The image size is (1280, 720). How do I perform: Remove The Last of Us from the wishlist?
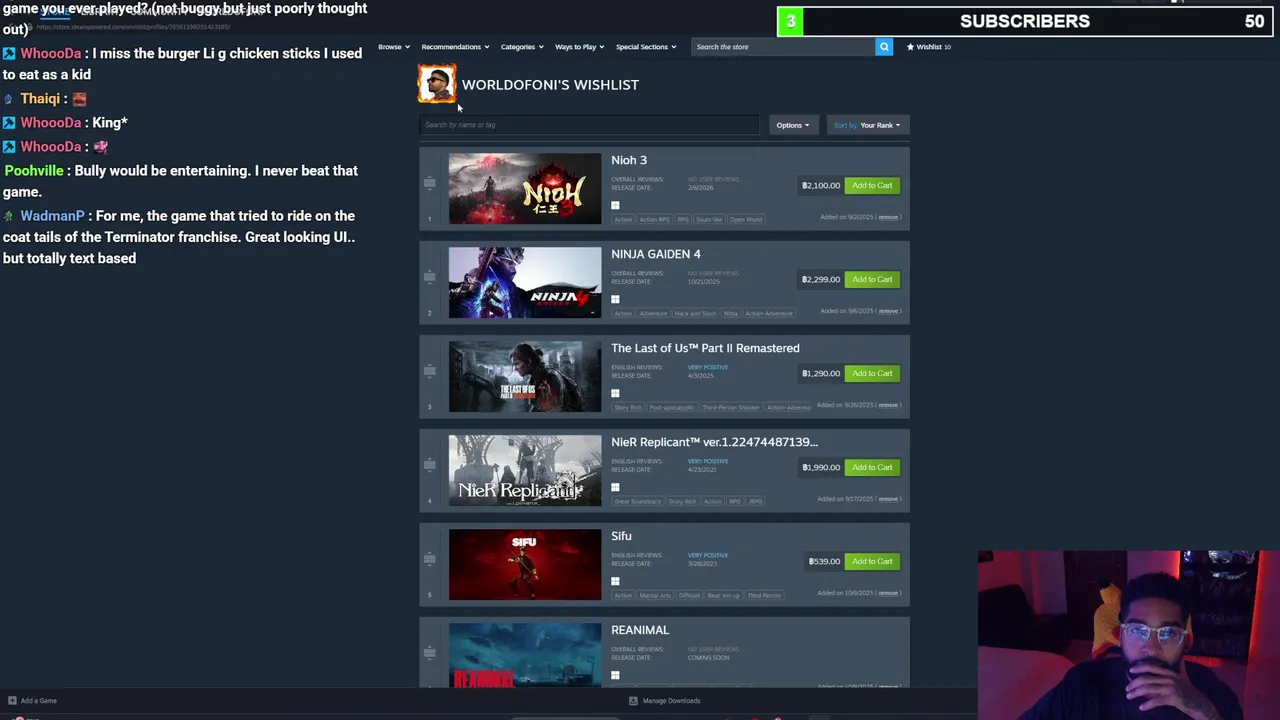[888, 405]
